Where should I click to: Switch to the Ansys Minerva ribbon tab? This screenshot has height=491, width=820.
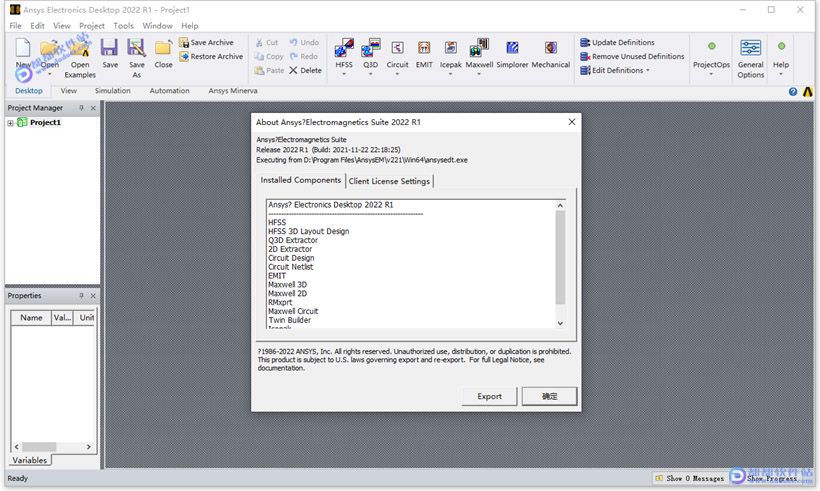pos(233,91)
